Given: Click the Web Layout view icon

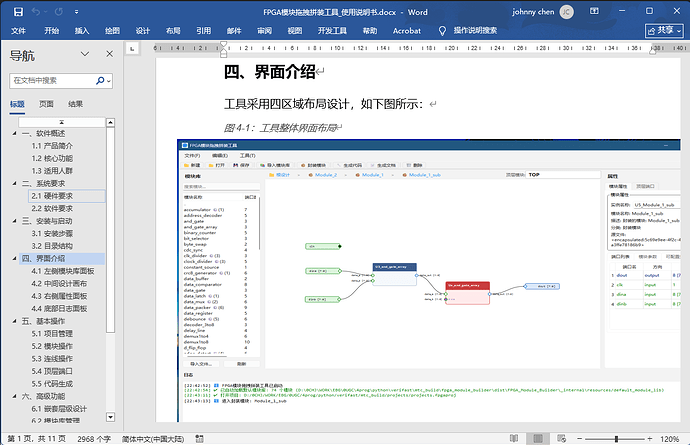Looking at the screenshot, I should [x=562, y=438].
